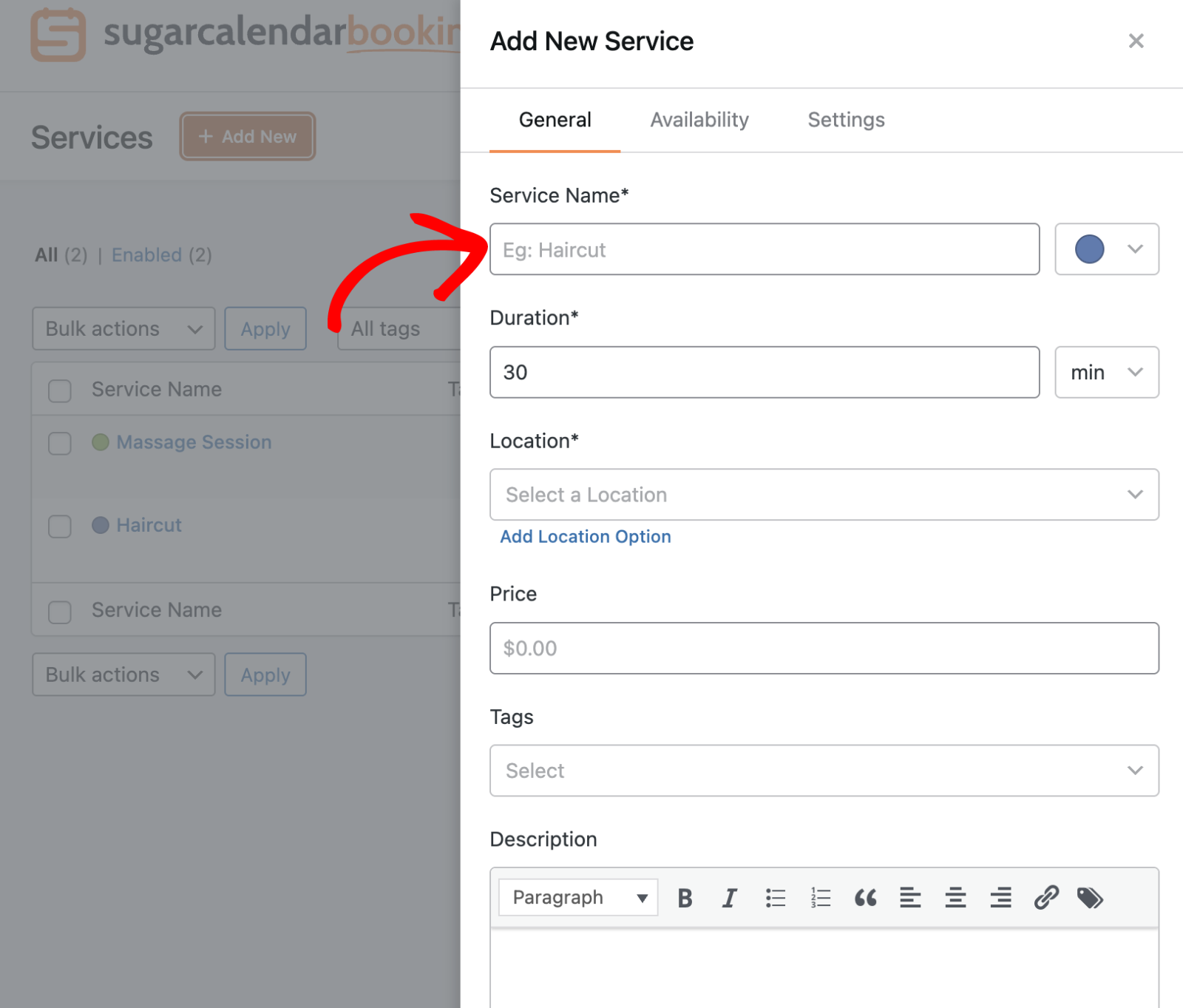
Task: Insert a numbered list in the description
Action: 820,898
